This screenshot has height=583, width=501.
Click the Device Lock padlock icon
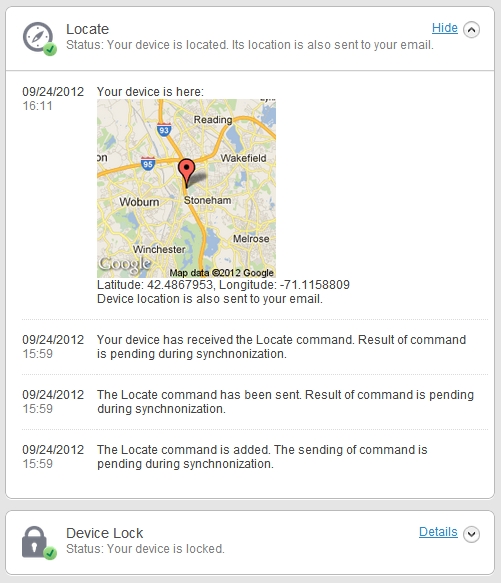pos(34,542)
